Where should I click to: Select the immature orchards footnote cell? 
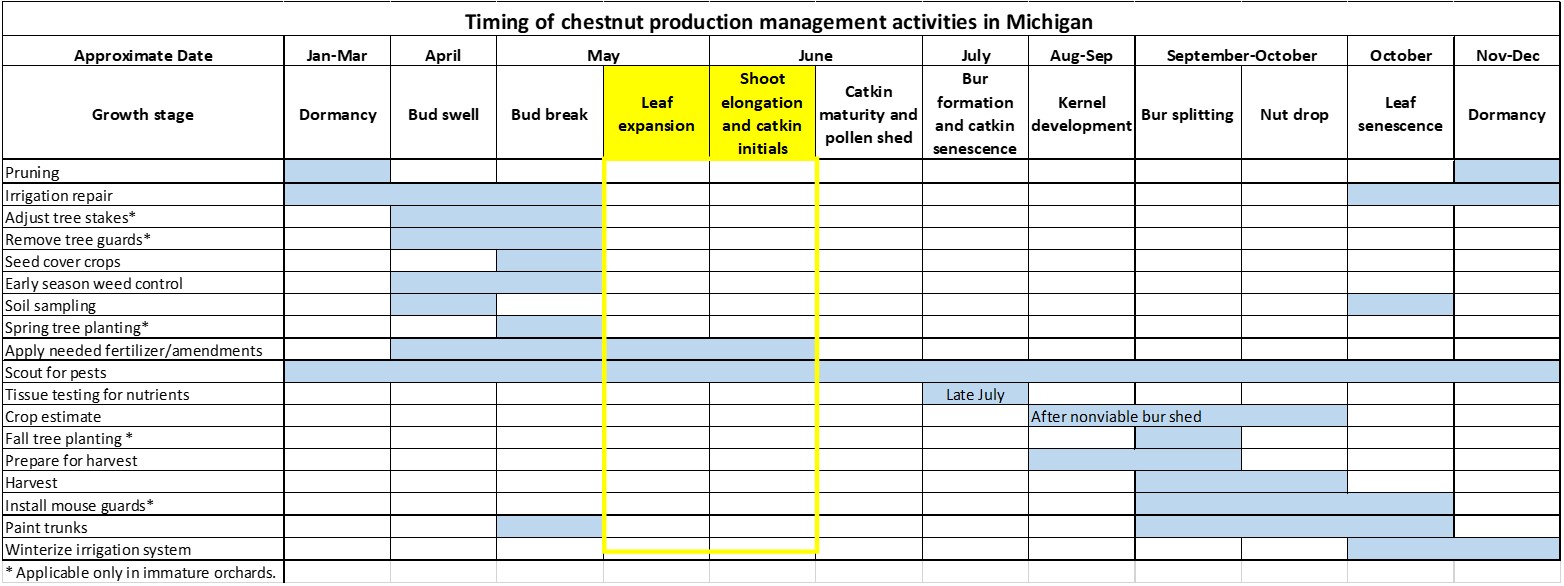(140, 573)
